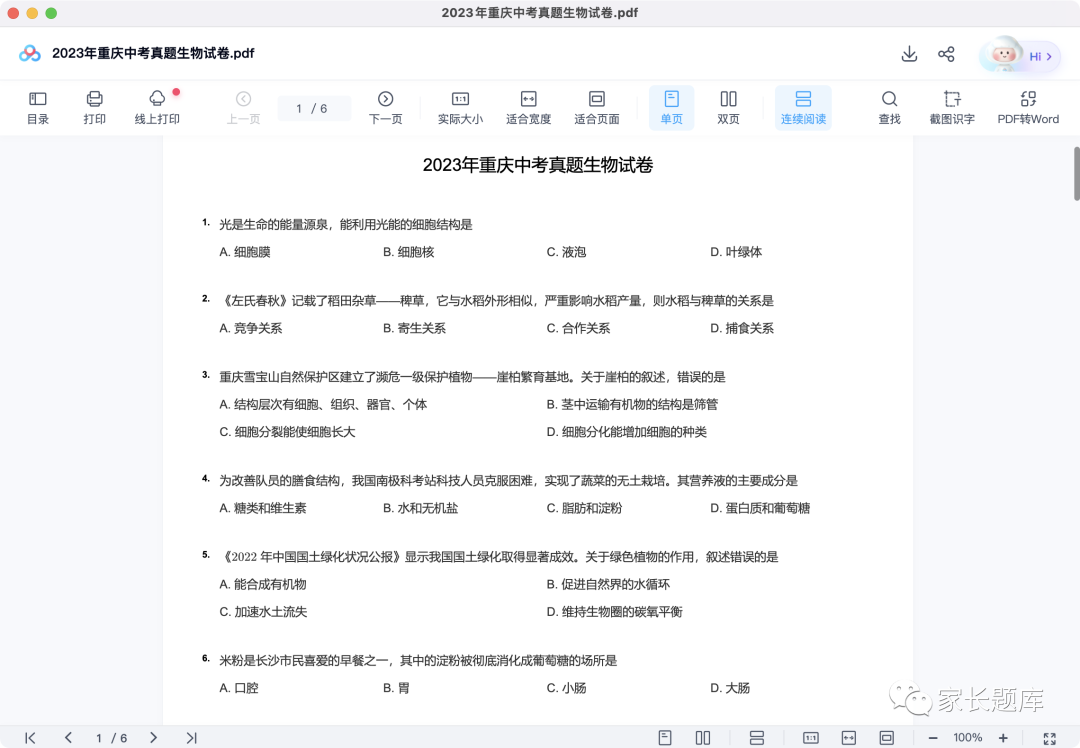Open the Hi assistant button
Viewport: 1080px width, 748px height.
(1020, 55)
